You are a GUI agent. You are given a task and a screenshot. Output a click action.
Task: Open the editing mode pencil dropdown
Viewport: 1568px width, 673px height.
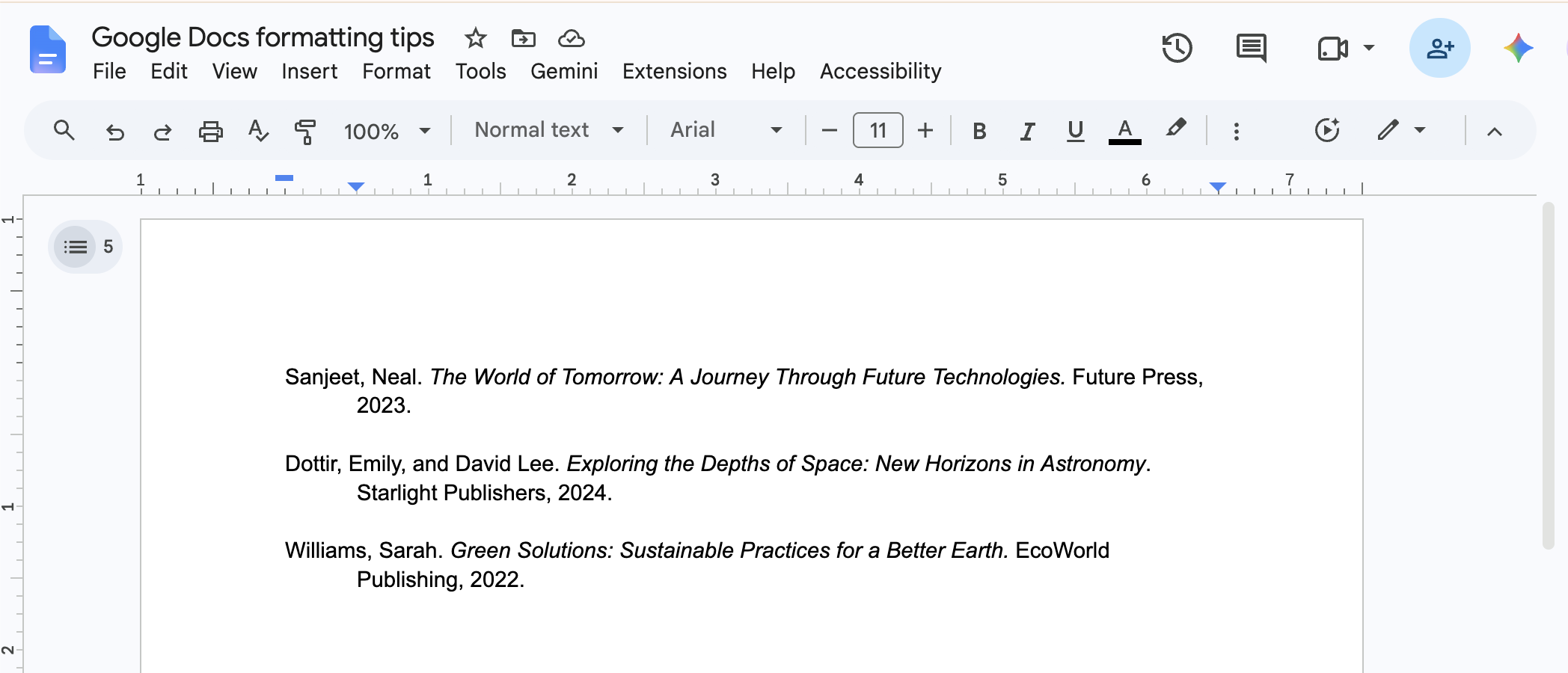click(1401, 130)
